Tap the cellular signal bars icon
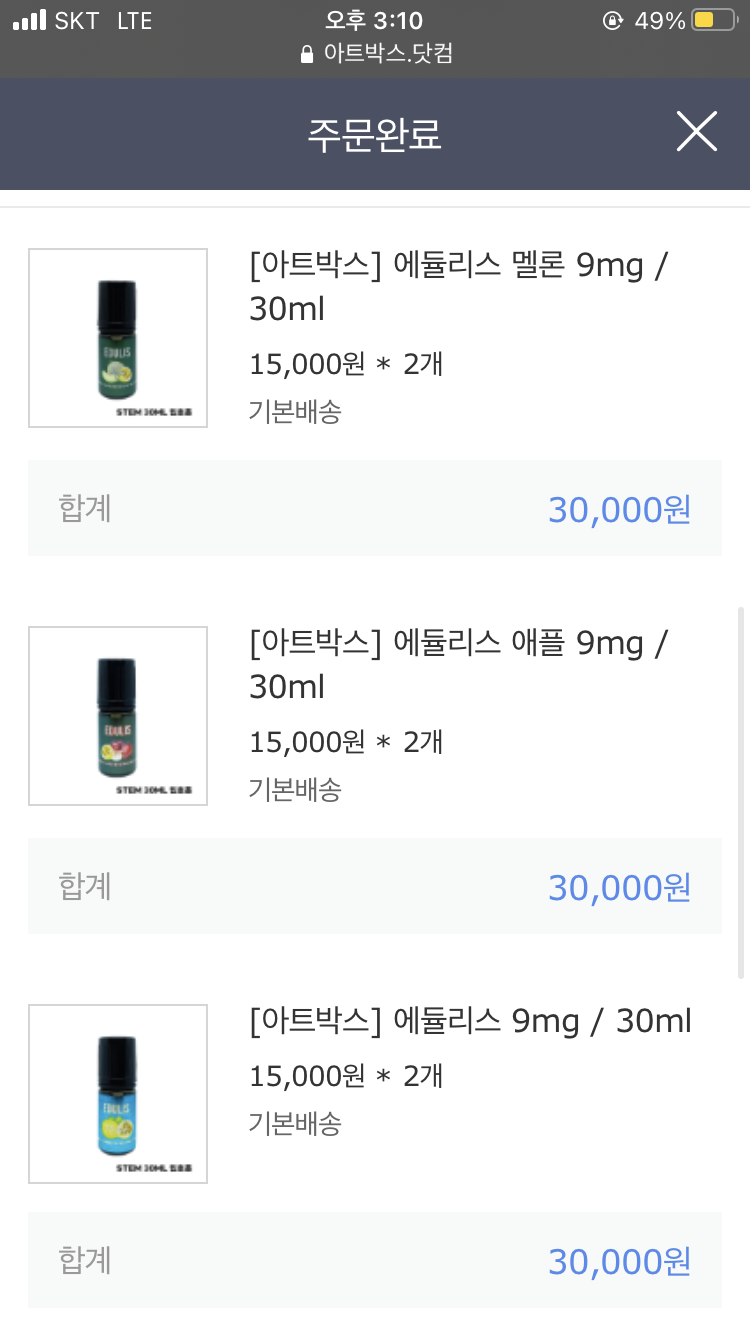 (29, 21)
